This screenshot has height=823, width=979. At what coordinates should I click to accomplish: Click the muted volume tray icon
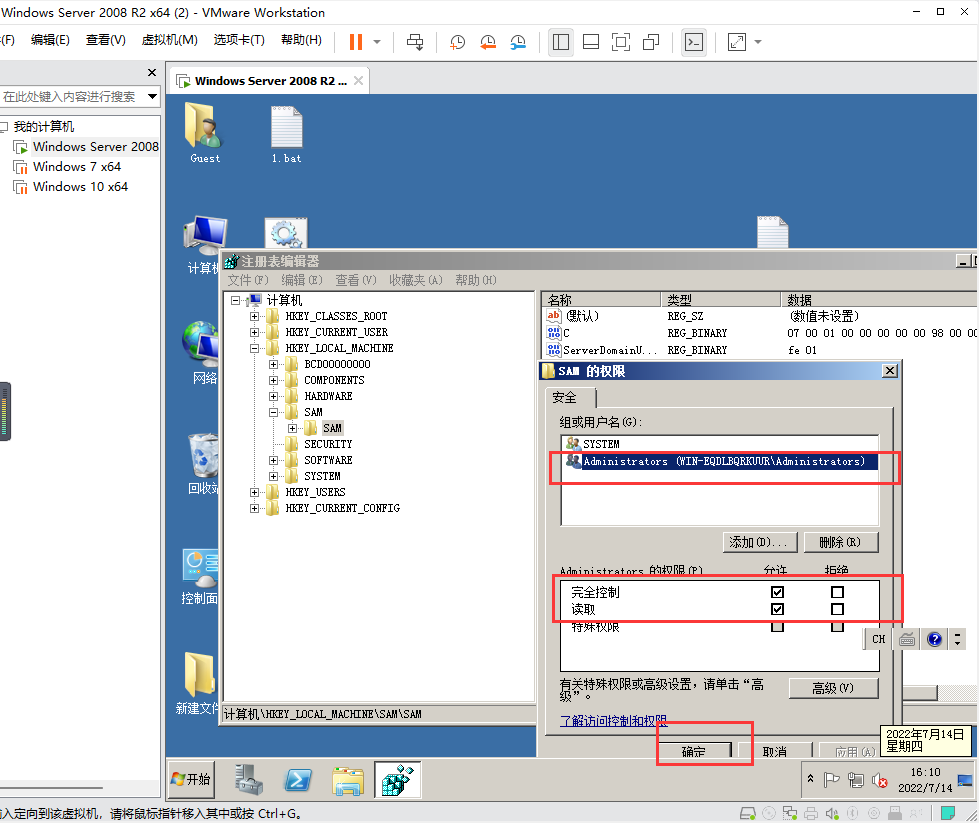[880, 780]
